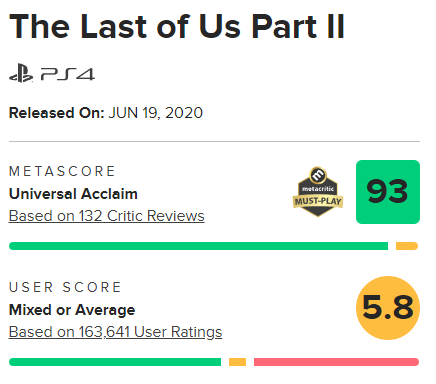Image resolution: width=436 pixels, height=384 pixels.
Task: Click yellow mixed segment of user bar
Action: point(237,362)
